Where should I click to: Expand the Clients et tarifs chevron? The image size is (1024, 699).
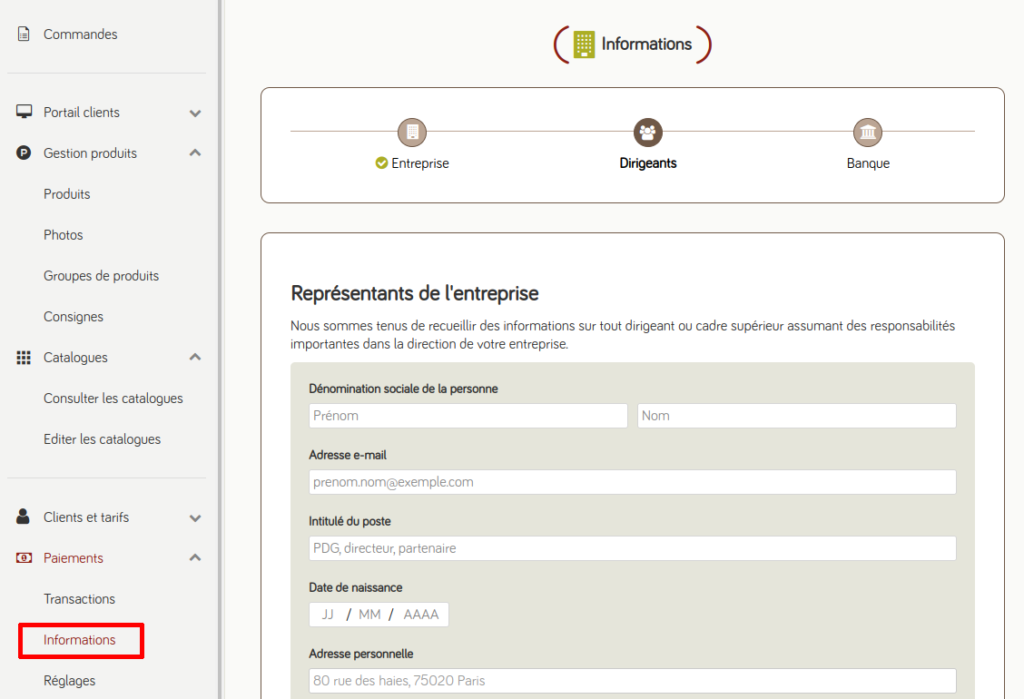click(195, 518)
